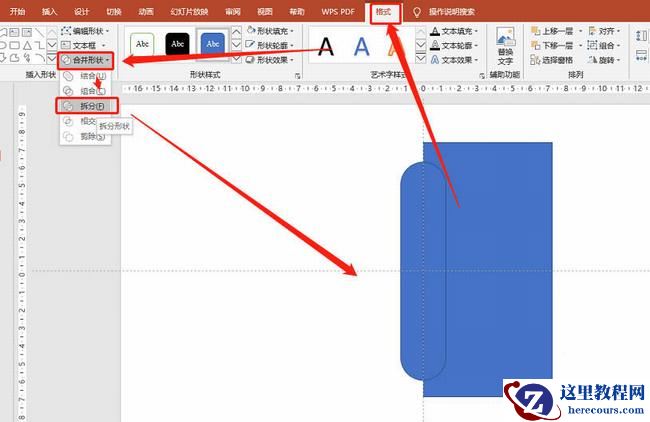The image size is (650, 422).
Task: Click the 形状填充 paint bucket icon
Action: (251, 30)
